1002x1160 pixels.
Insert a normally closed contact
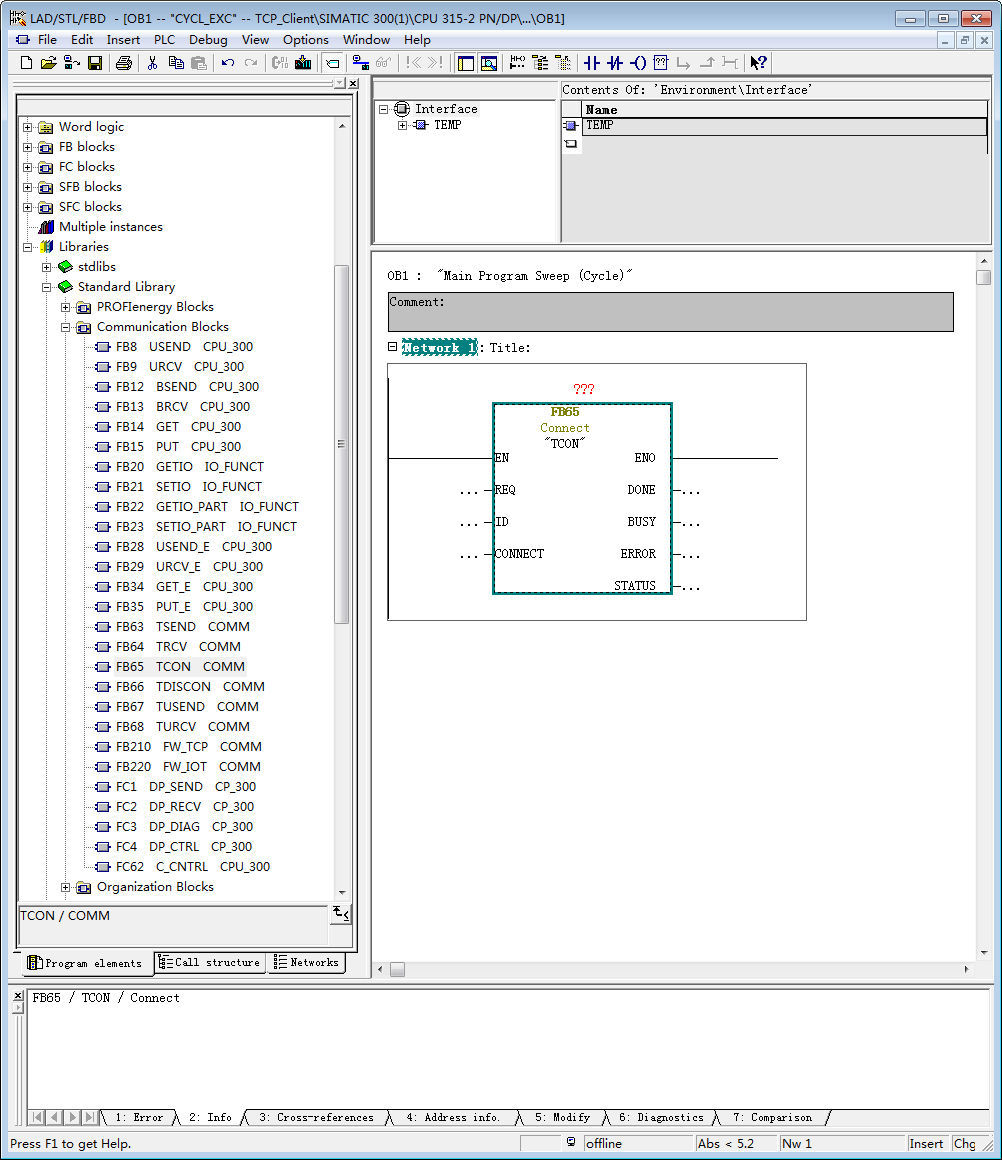tap(615, 63)
